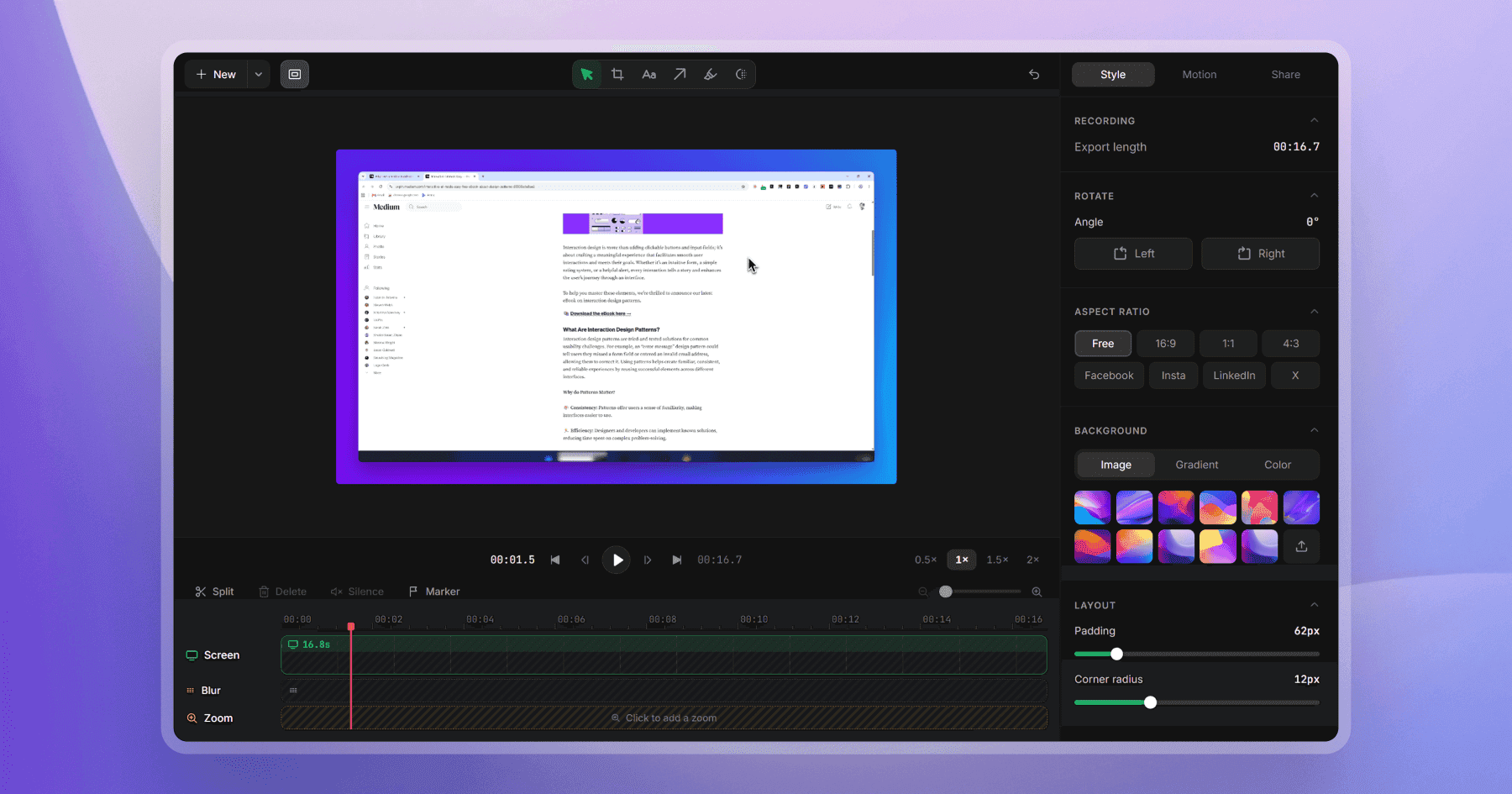Collapse the Rotate section
The height and width of the screenshot is (794, 1512).
(1314, 196)
